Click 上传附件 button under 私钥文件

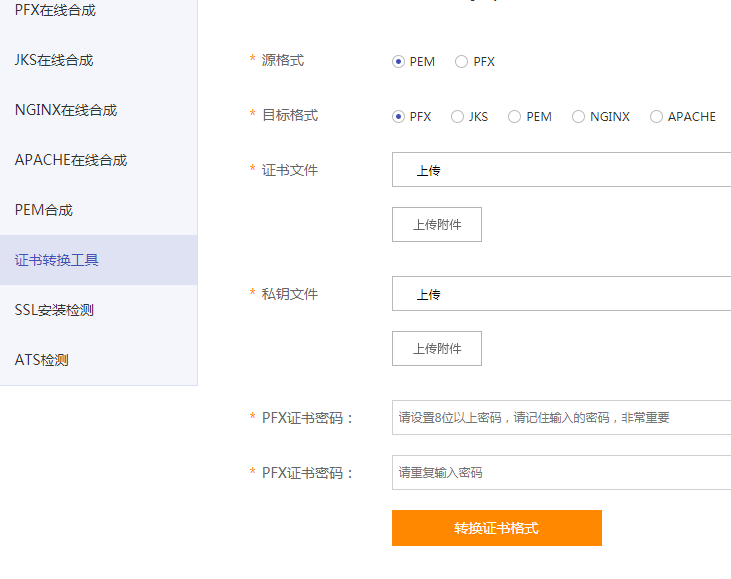437,349
